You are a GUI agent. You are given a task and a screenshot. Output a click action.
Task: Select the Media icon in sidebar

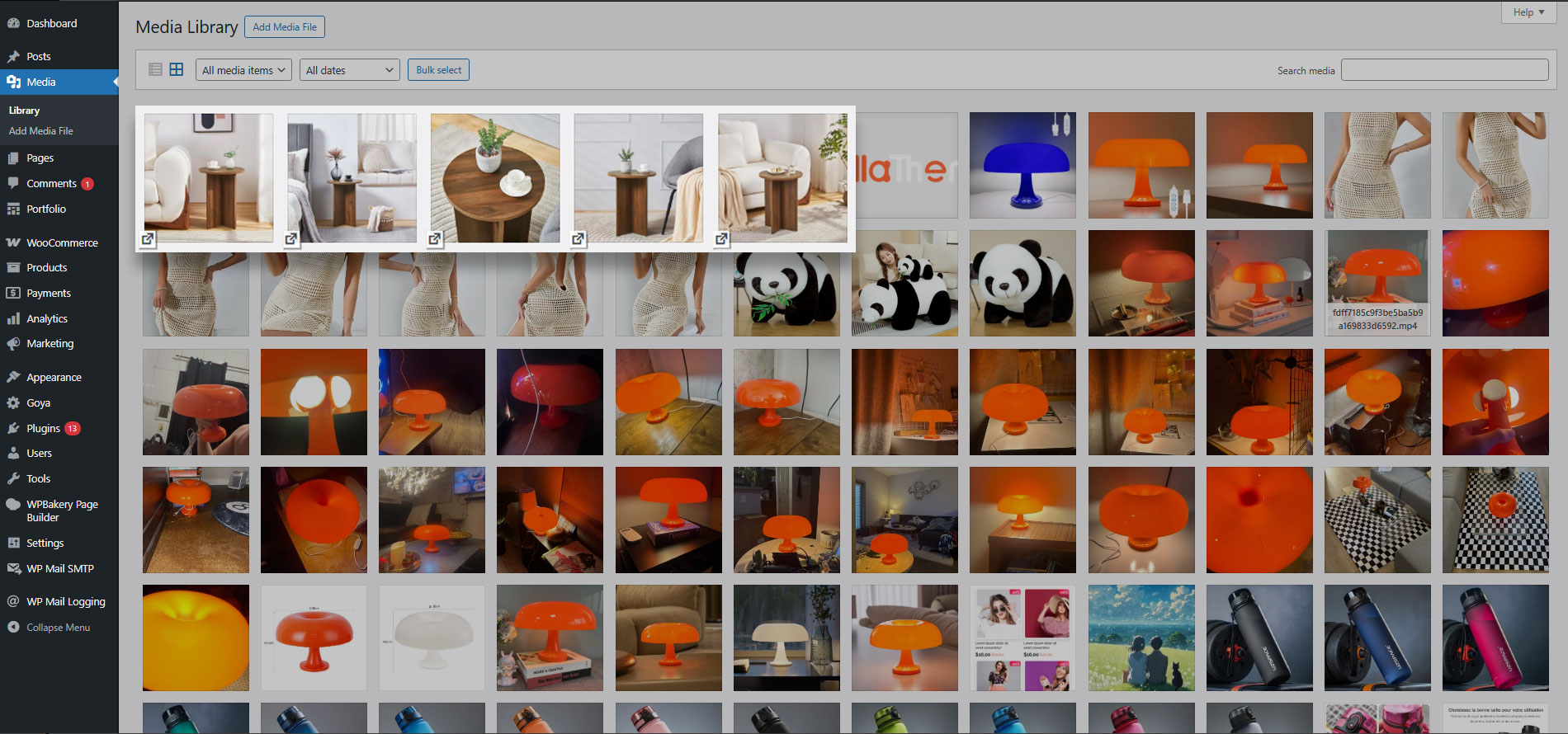click(13, 82)
